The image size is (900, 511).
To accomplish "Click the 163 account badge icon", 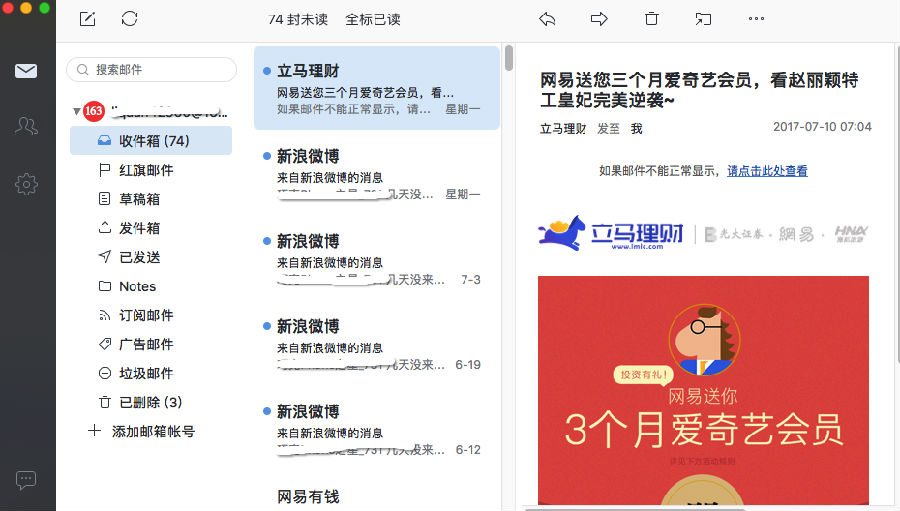I will (x=94, y=111).
